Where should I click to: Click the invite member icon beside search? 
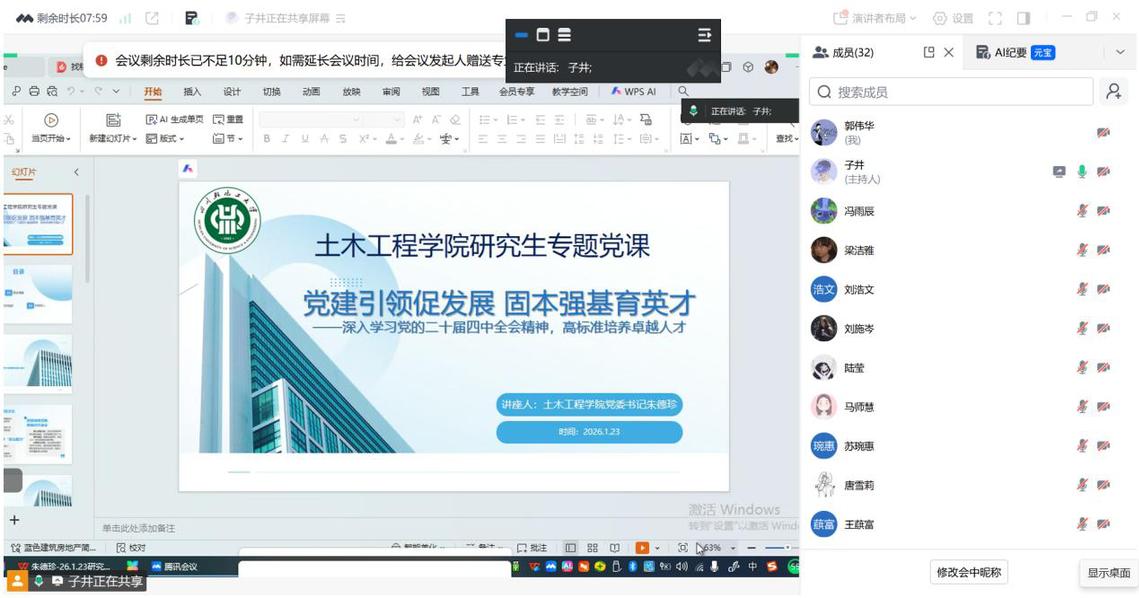click(1113, 92)
